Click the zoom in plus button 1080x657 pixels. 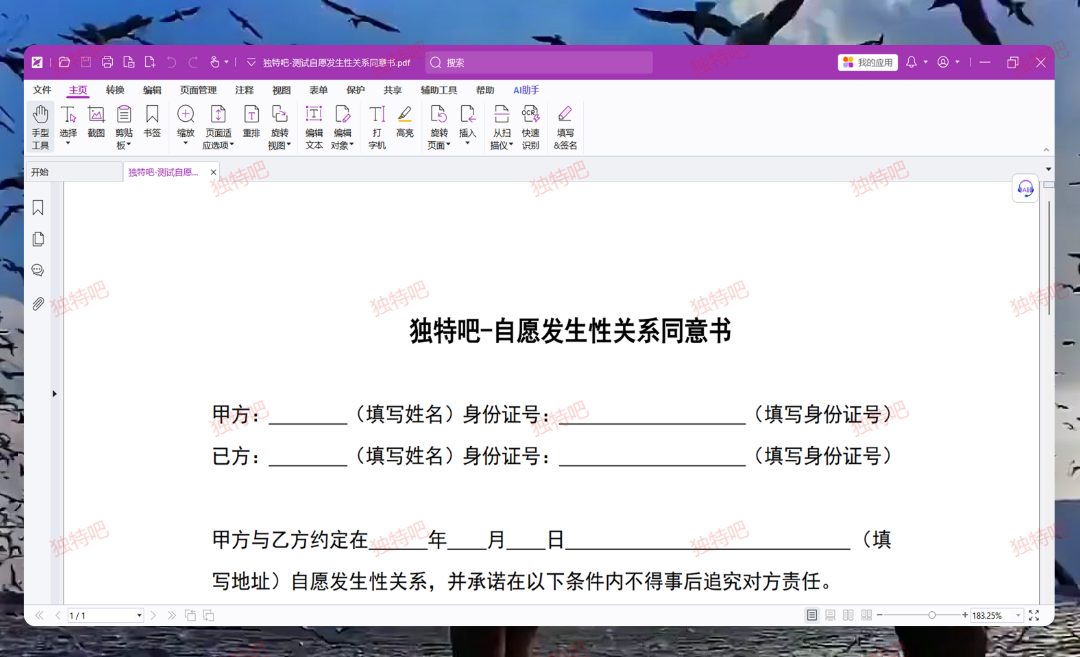tap(964, 615)
